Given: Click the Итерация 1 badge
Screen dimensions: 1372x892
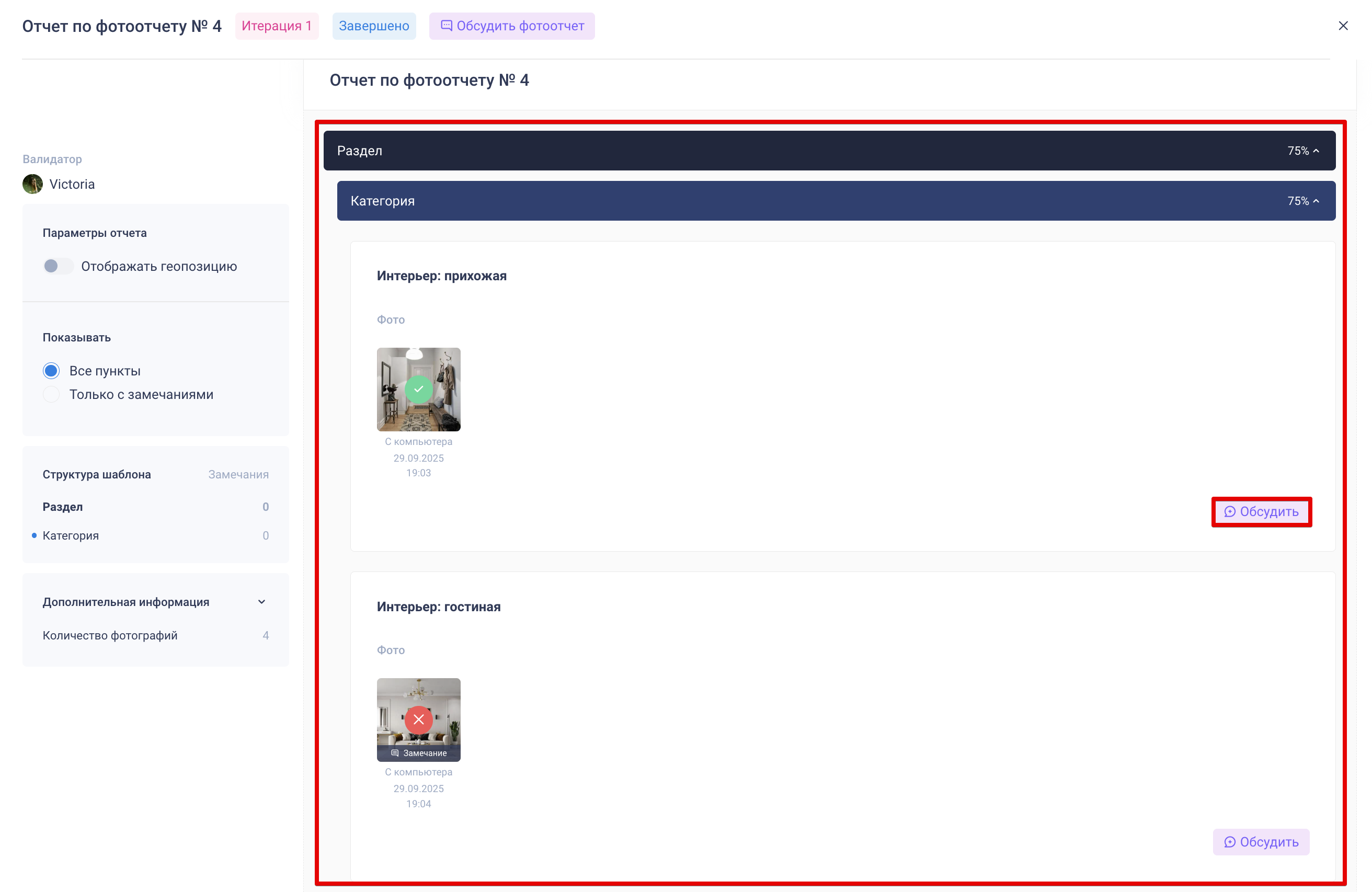Looking at the screenshot, I should pyautogui.click(x=277, y=26).
